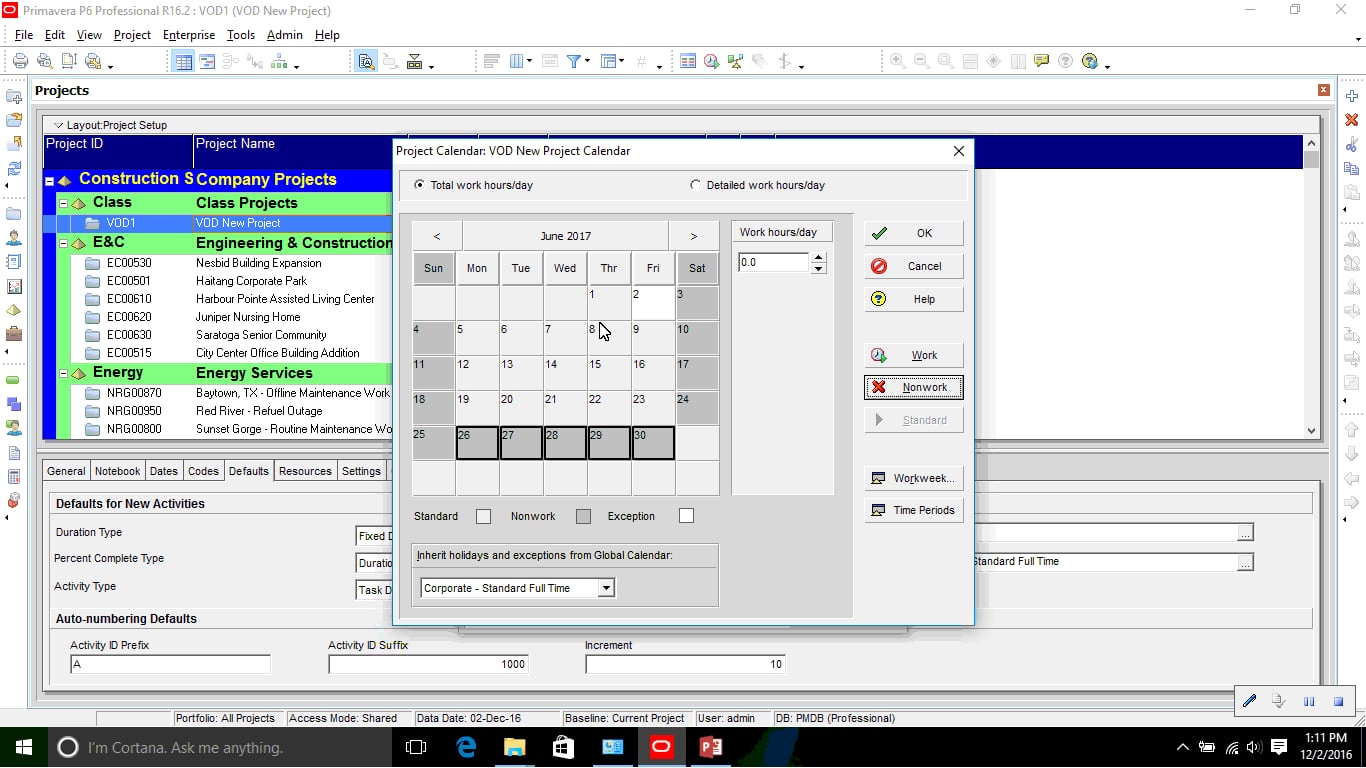Click the Gantt chart view icon
Image resolution: width=1366 pixels, height=768 pixels.
pyautogui.click(x=207, y=61)
